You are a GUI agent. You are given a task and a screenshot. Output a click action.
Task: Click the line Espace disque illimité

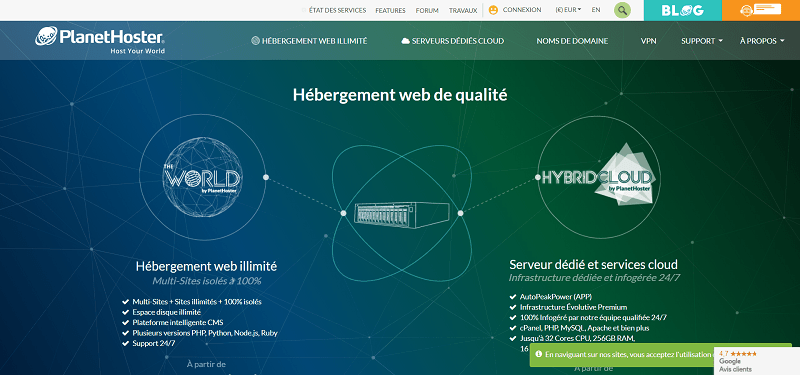pos(166,312)
